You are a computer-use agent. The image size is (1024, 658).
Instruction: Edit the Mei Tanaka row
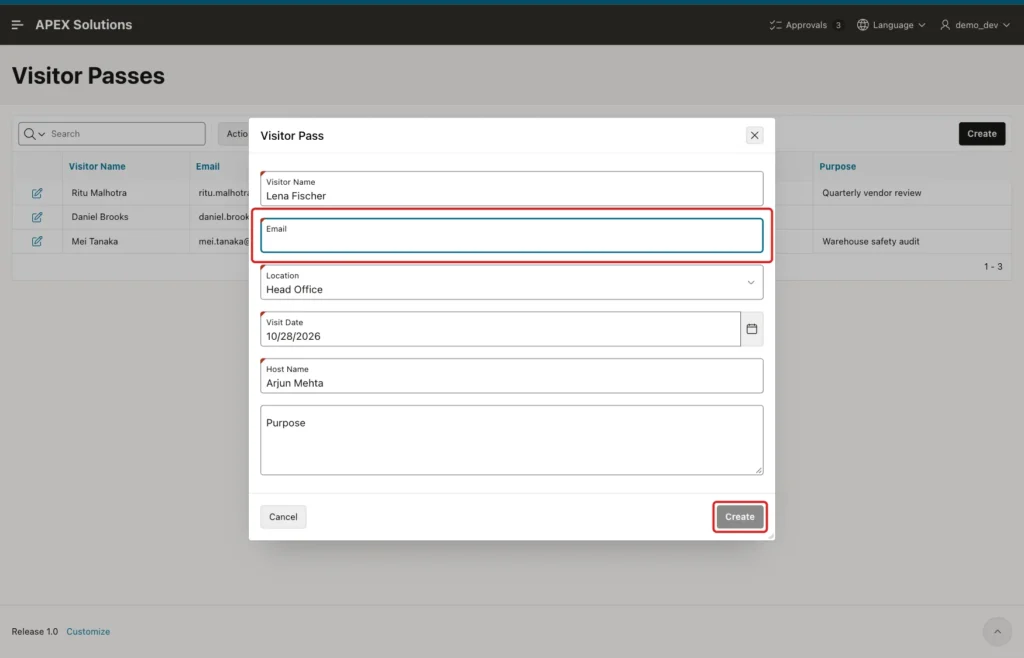pos(37,241)
